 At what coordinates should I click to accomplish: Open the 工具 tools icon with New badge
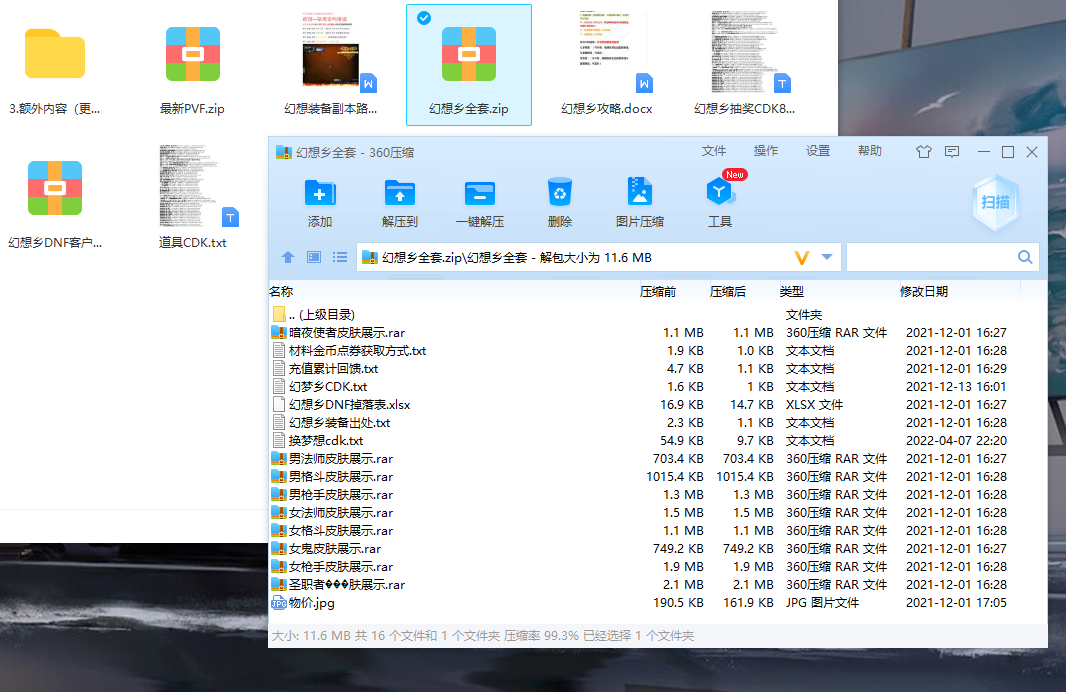coord(720,192)
